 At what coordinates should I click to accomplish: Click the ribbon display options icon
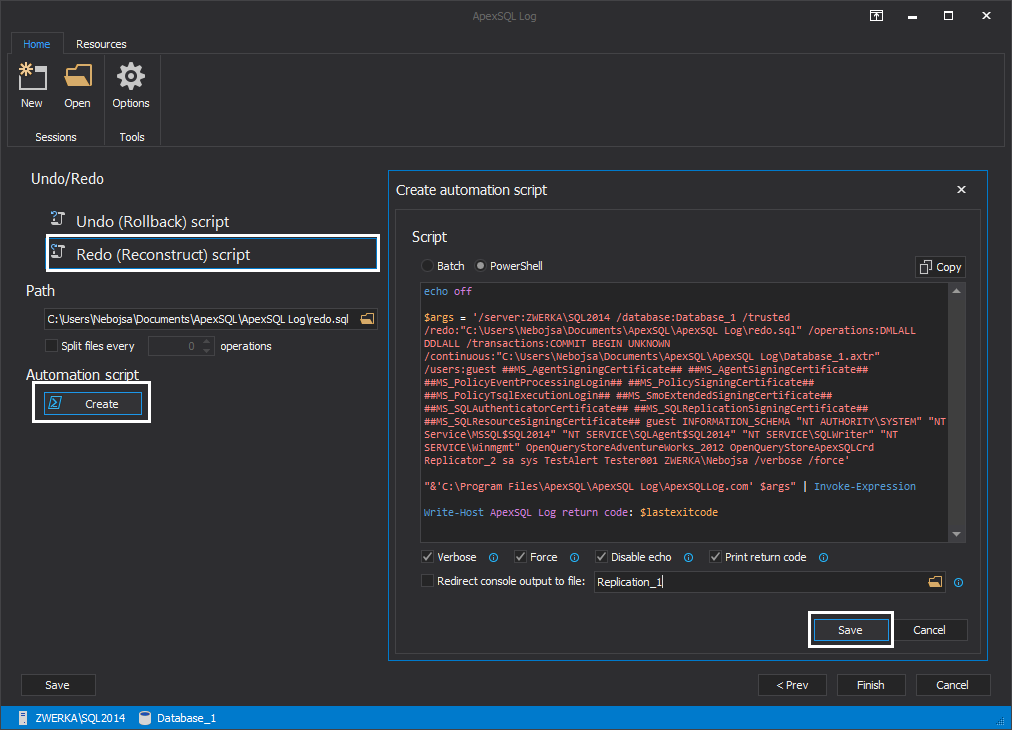coord(876,16)
